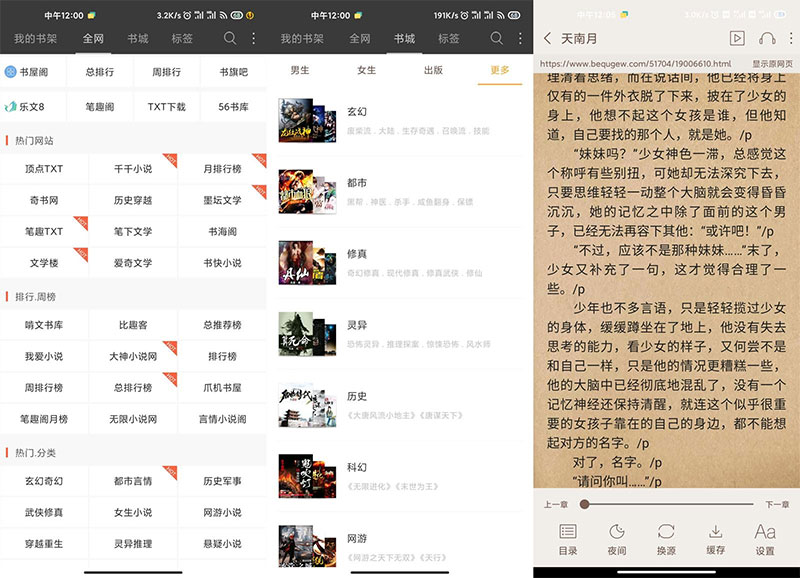
Task: Switch to 书城 tab in first screen
Action: 138,38
